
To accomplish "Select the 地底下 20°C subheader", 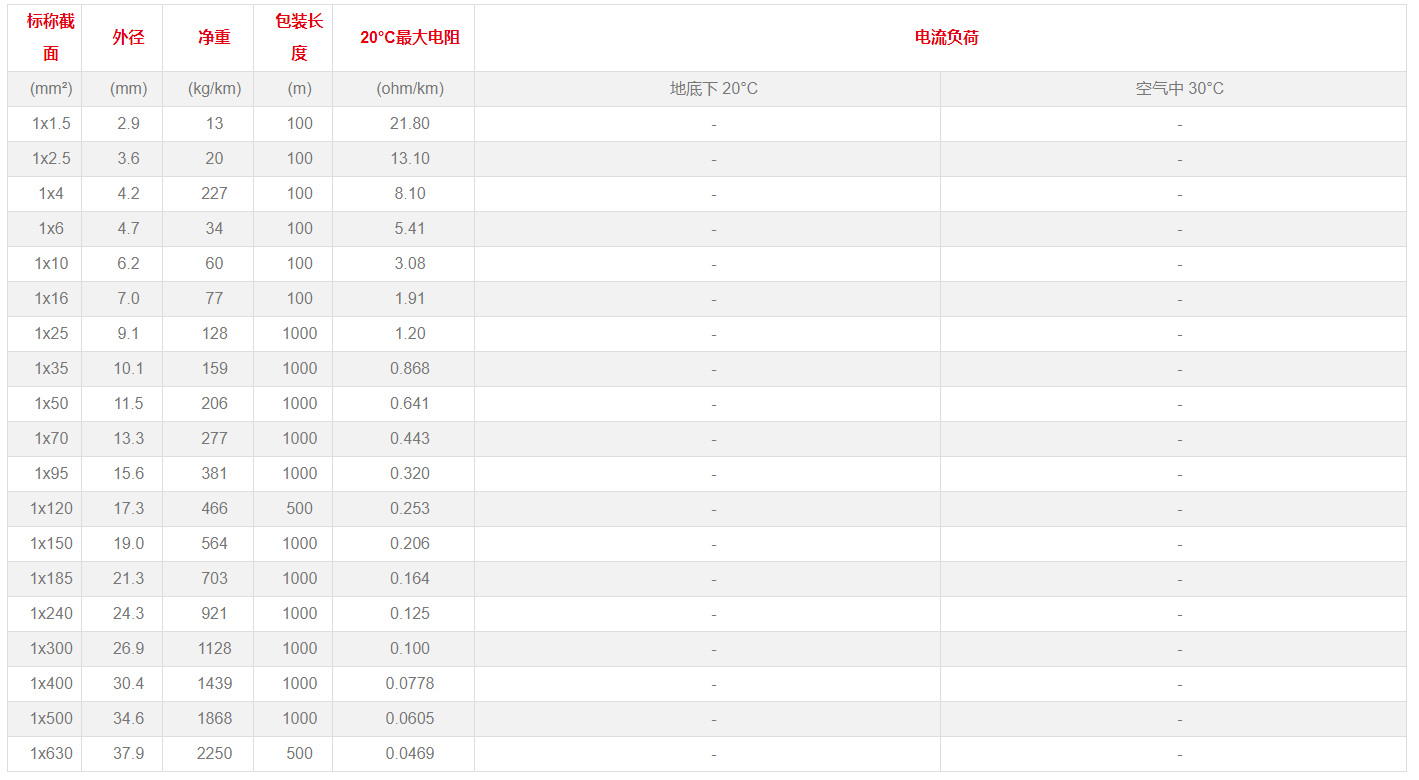I will pos(713,88).
